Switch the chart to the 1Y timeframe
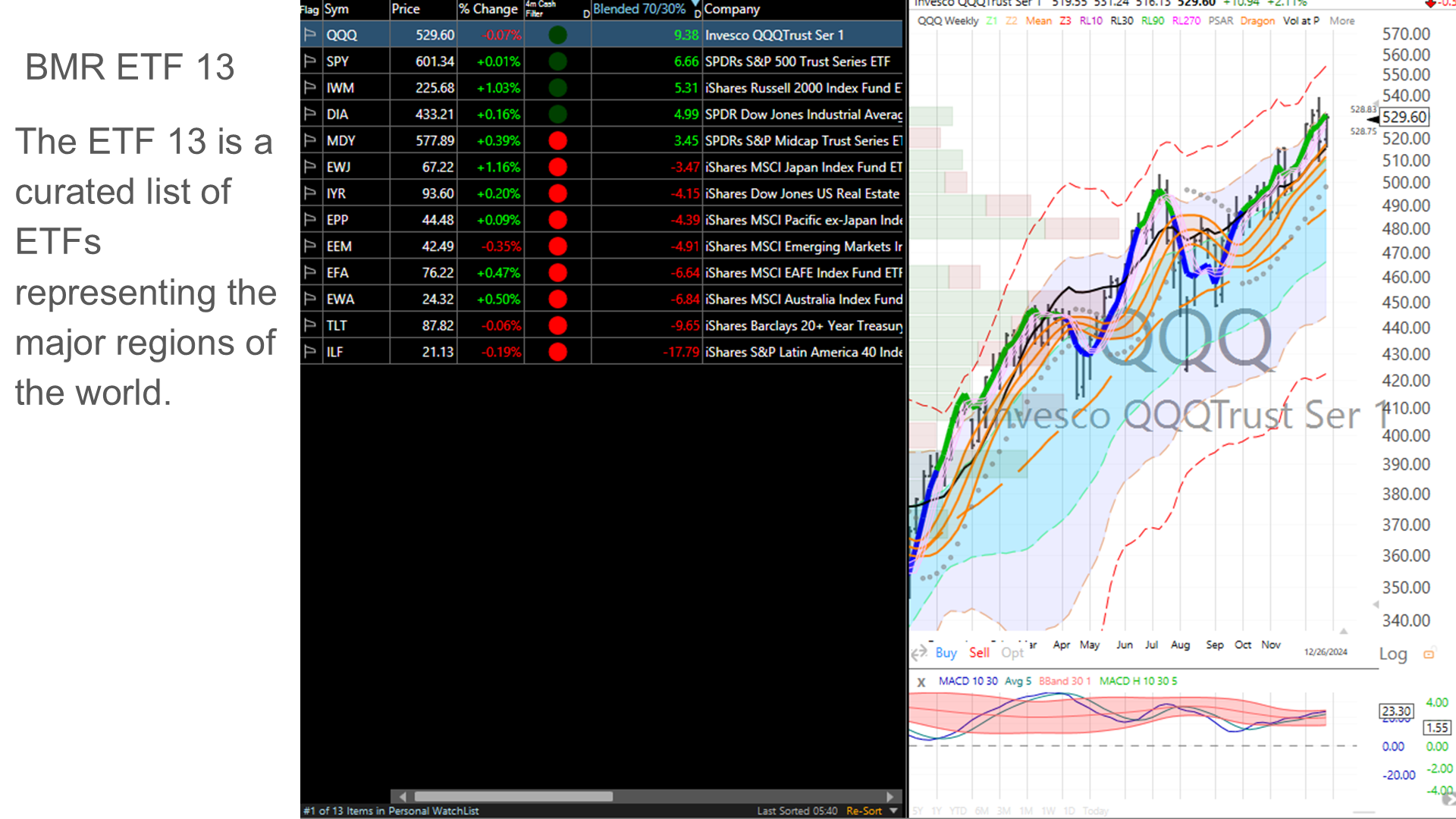The height and width of the screenshot is (819, 1456). tap(939, 810)
